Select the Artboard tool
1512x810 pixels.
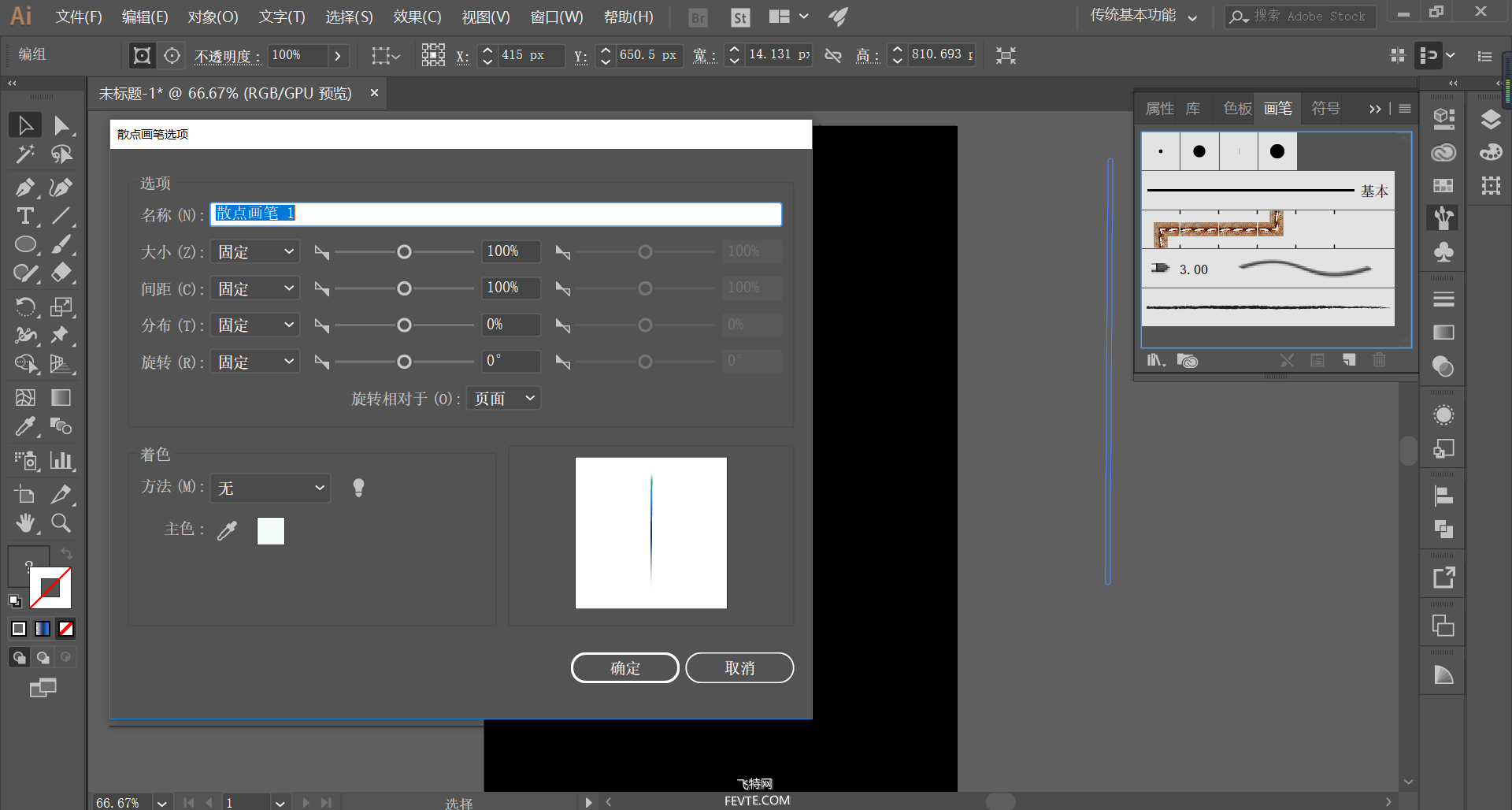pos(25,494)
